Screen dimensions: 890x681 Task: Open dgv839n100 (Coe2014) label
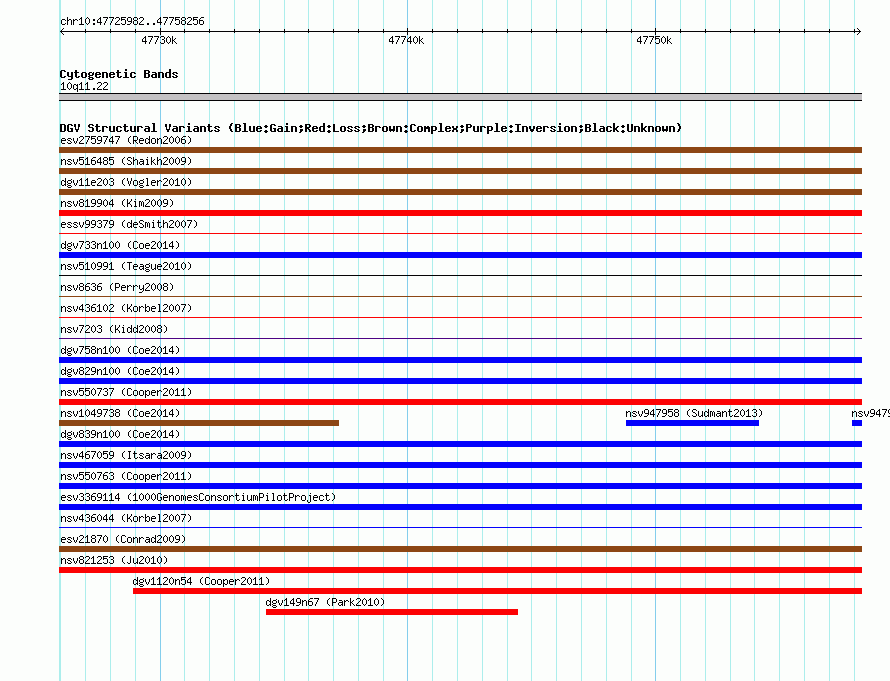pos(120,434)
